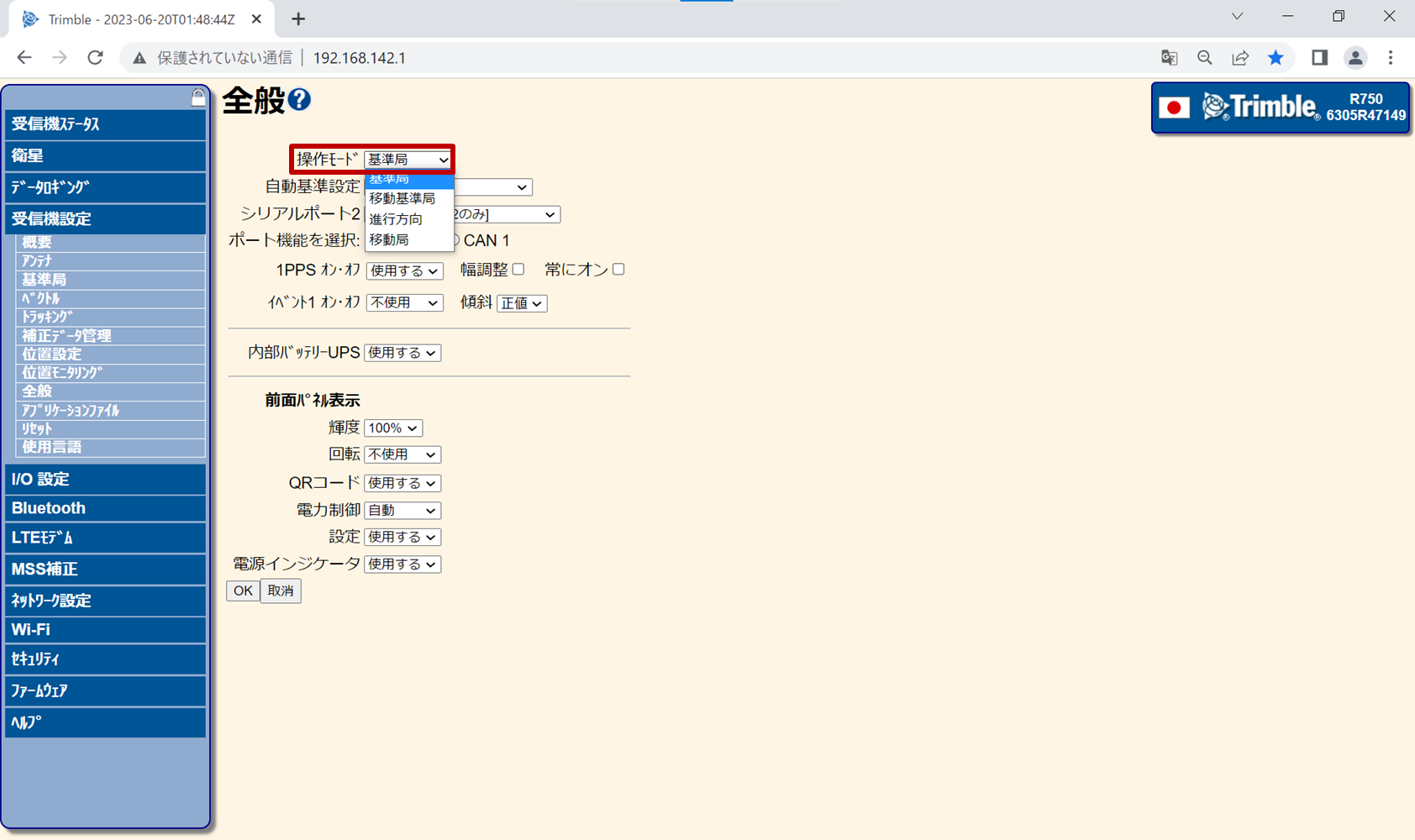
Task: Click the bookmark star icon in address bar
Action: [1276, 58]
